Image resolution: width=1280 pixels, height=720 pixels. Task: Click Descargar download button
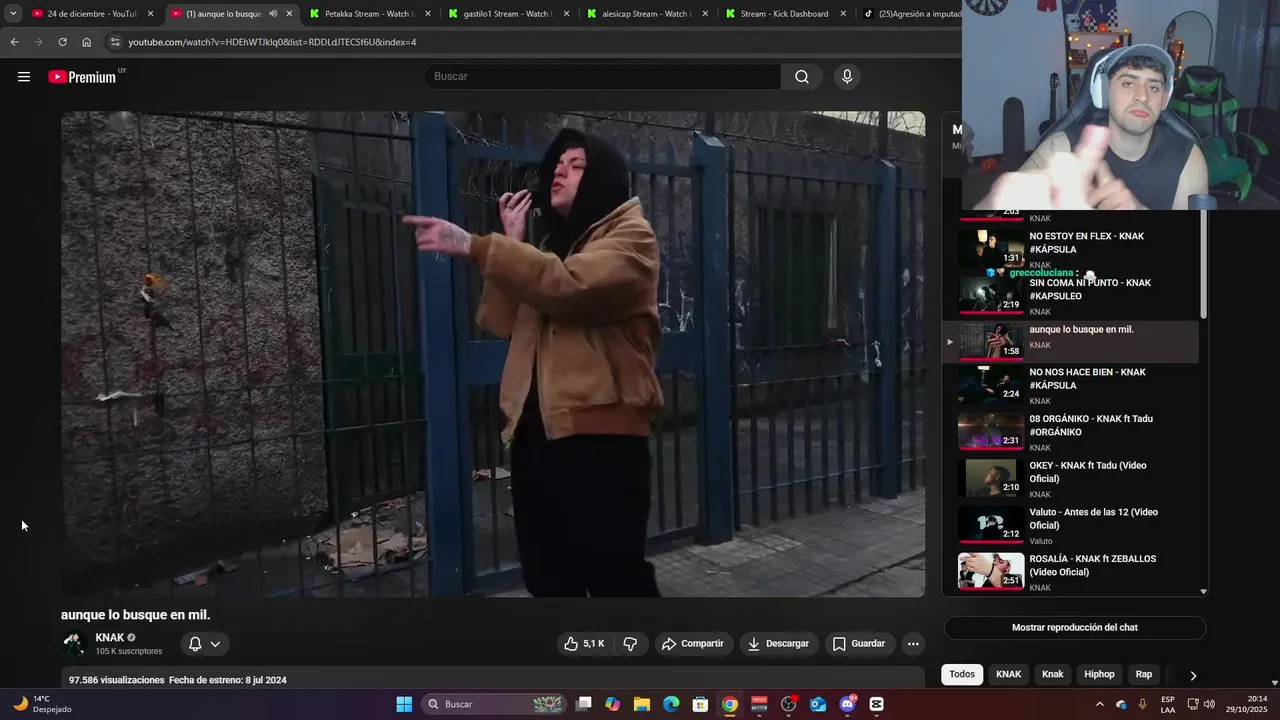point(779,644)
